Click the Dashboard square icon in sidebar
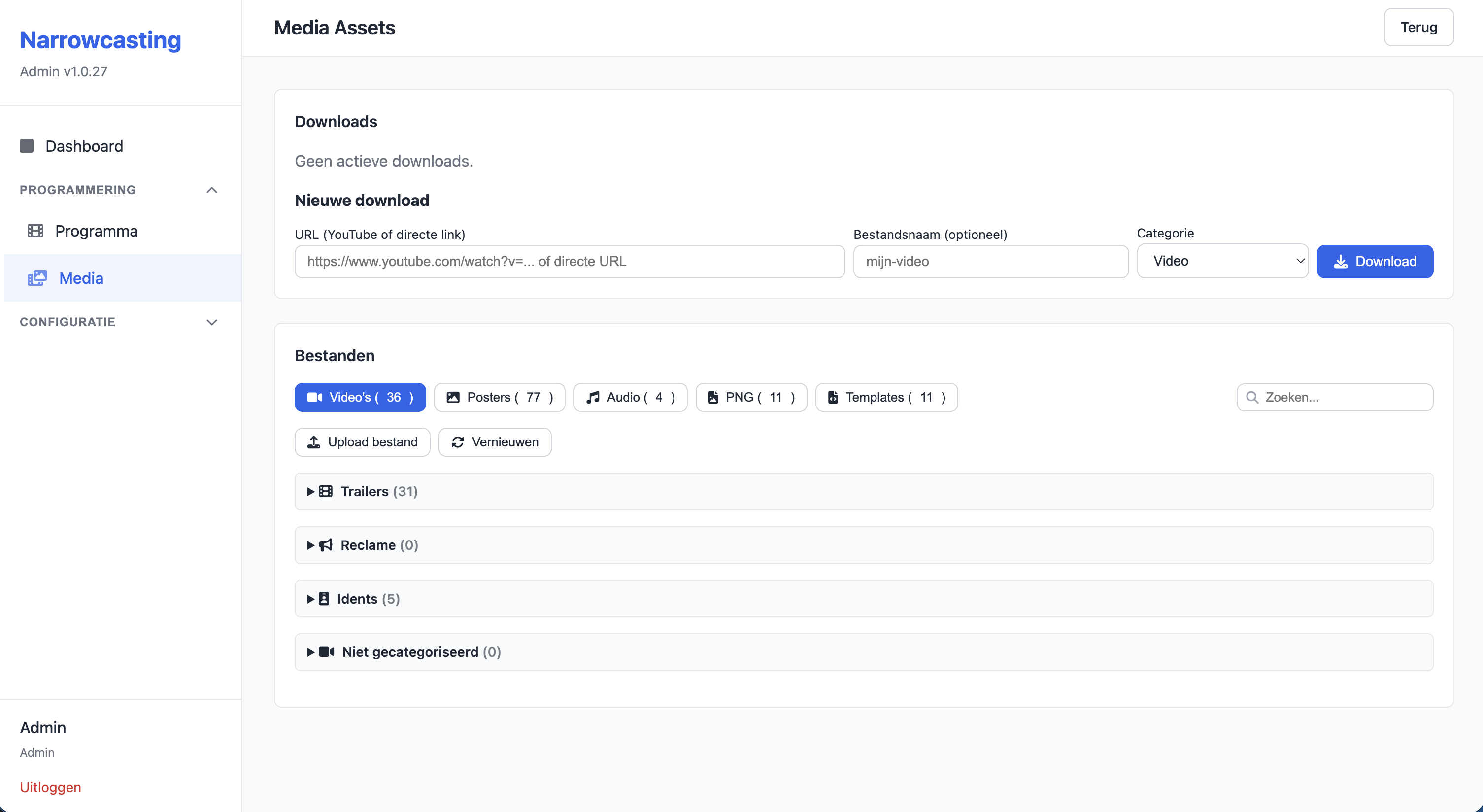Screen dimensions: 1483x812 [x=27, y=146]
